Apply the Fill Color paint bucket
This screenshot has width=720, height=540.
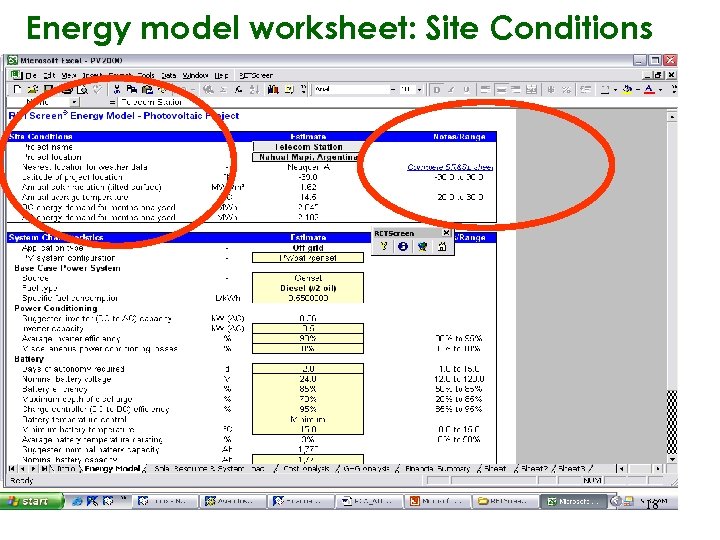tap(627, 90)
